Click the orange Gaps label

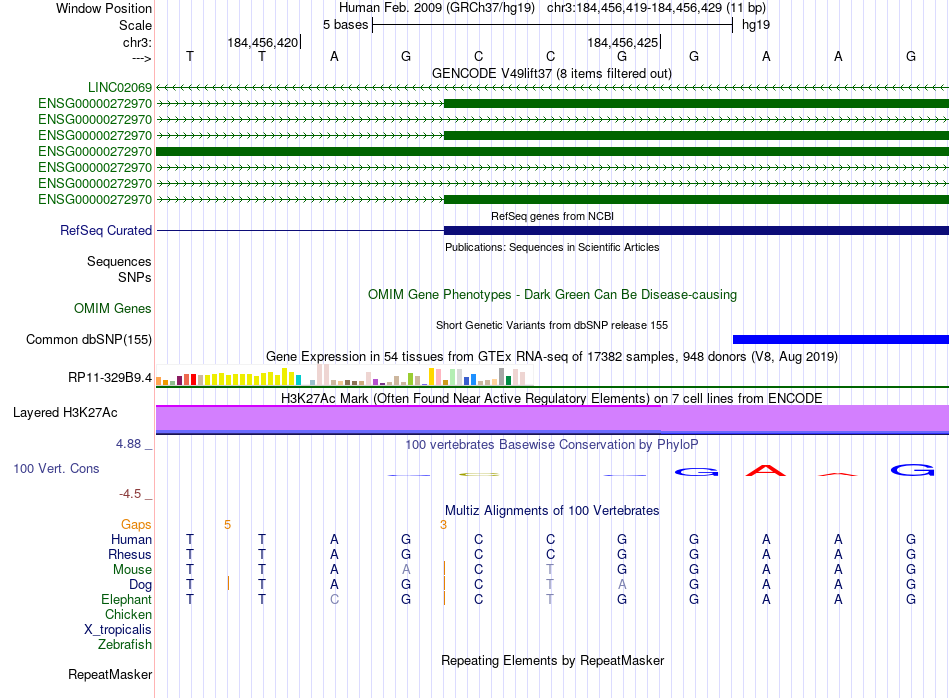[136, 525]
